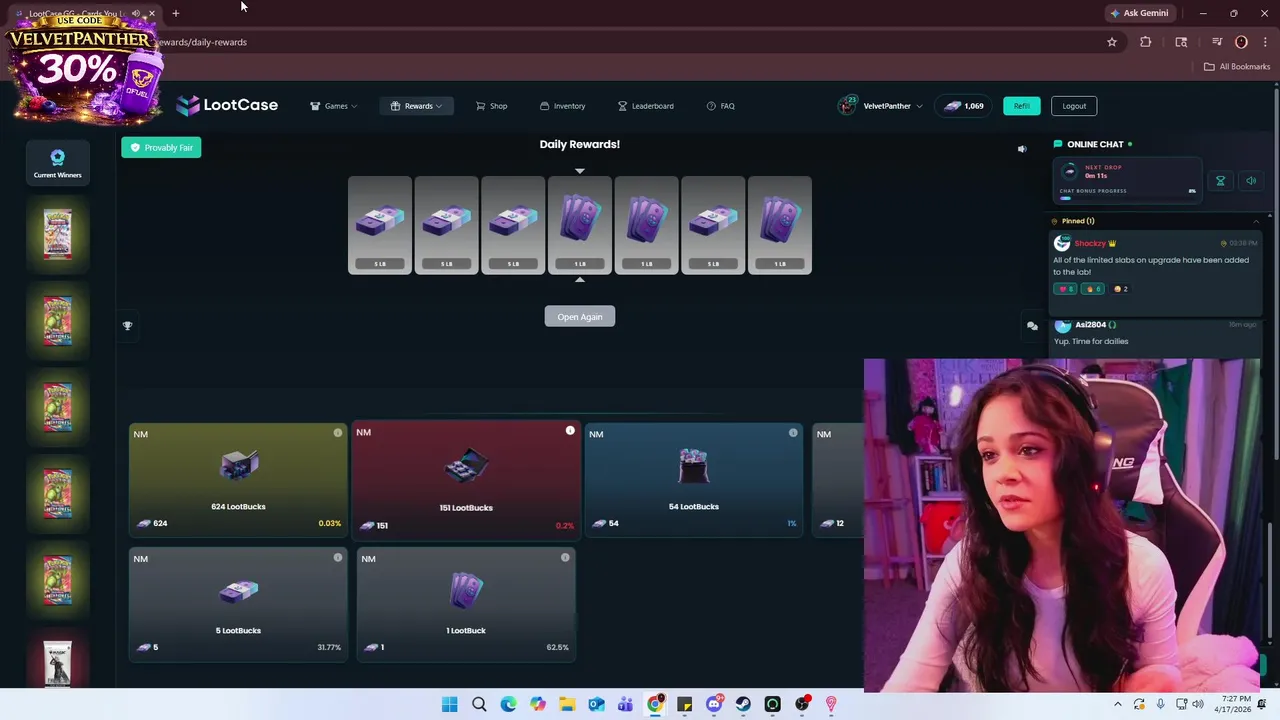
Task: Open File Explorer from the taskbar
Action: click(x=567, y=704)
